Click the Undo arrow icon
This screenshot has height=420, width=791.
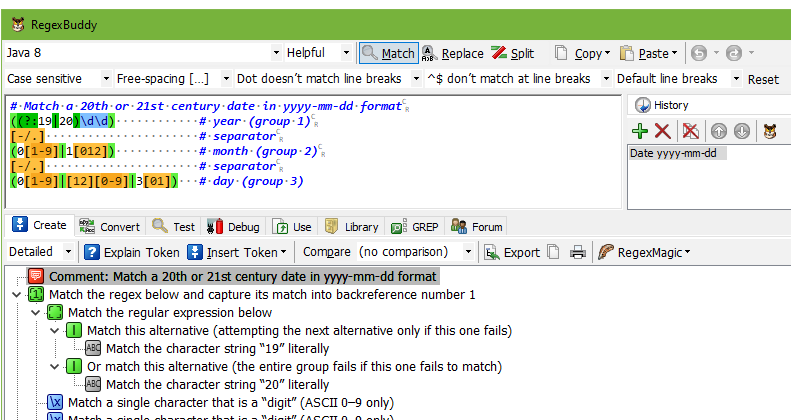(x=699, y=53)
